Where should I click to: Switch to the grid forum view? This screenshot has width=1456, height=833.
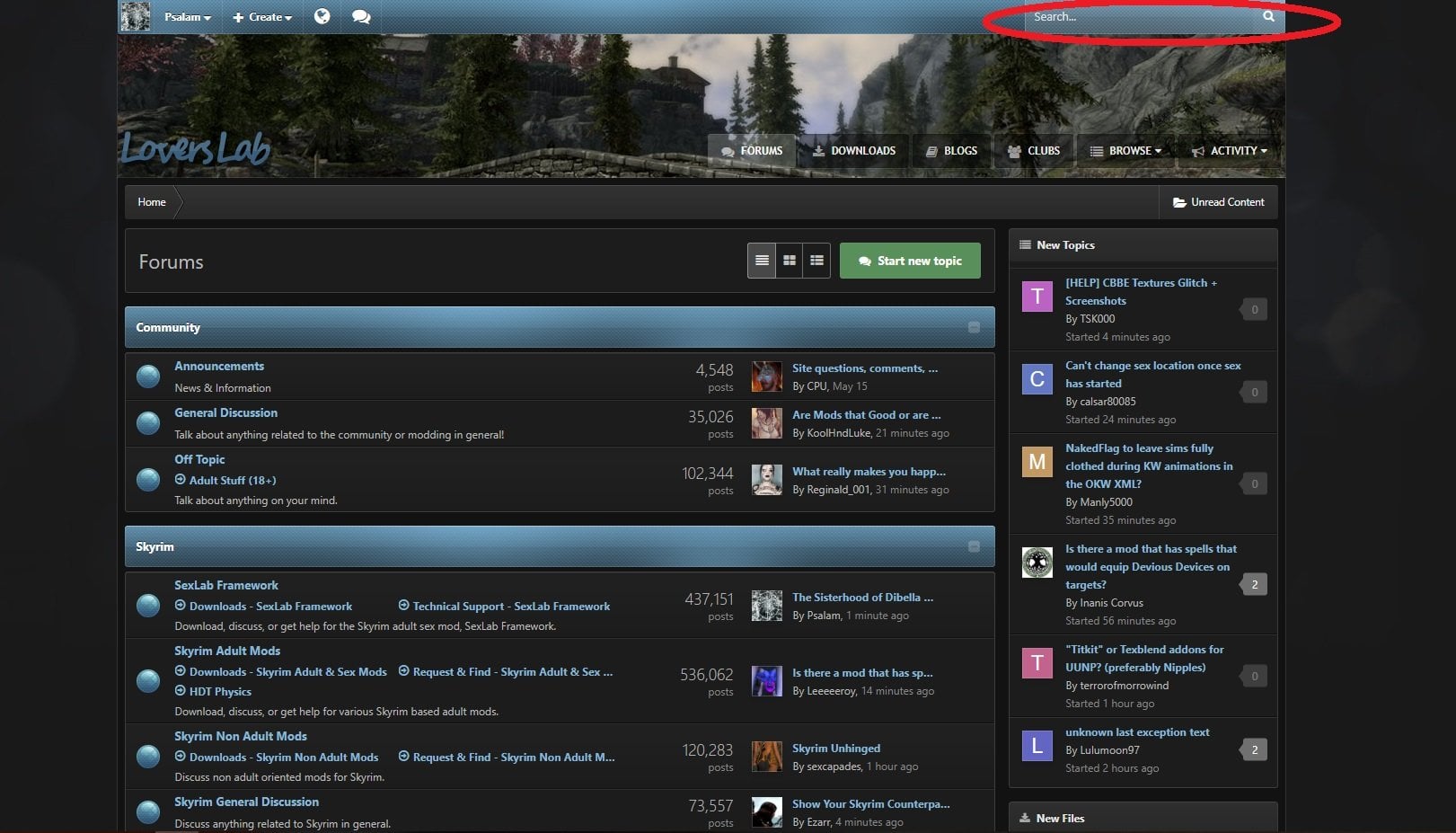coord(790,261)
